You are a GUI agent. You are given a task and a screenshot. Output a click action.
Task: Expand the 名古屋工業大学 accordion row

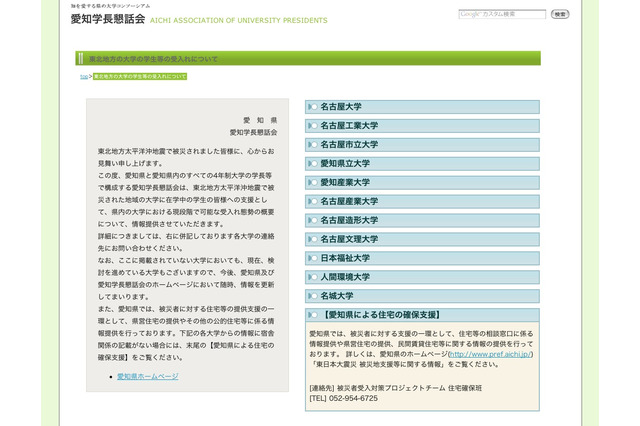(x=422, y=126)
